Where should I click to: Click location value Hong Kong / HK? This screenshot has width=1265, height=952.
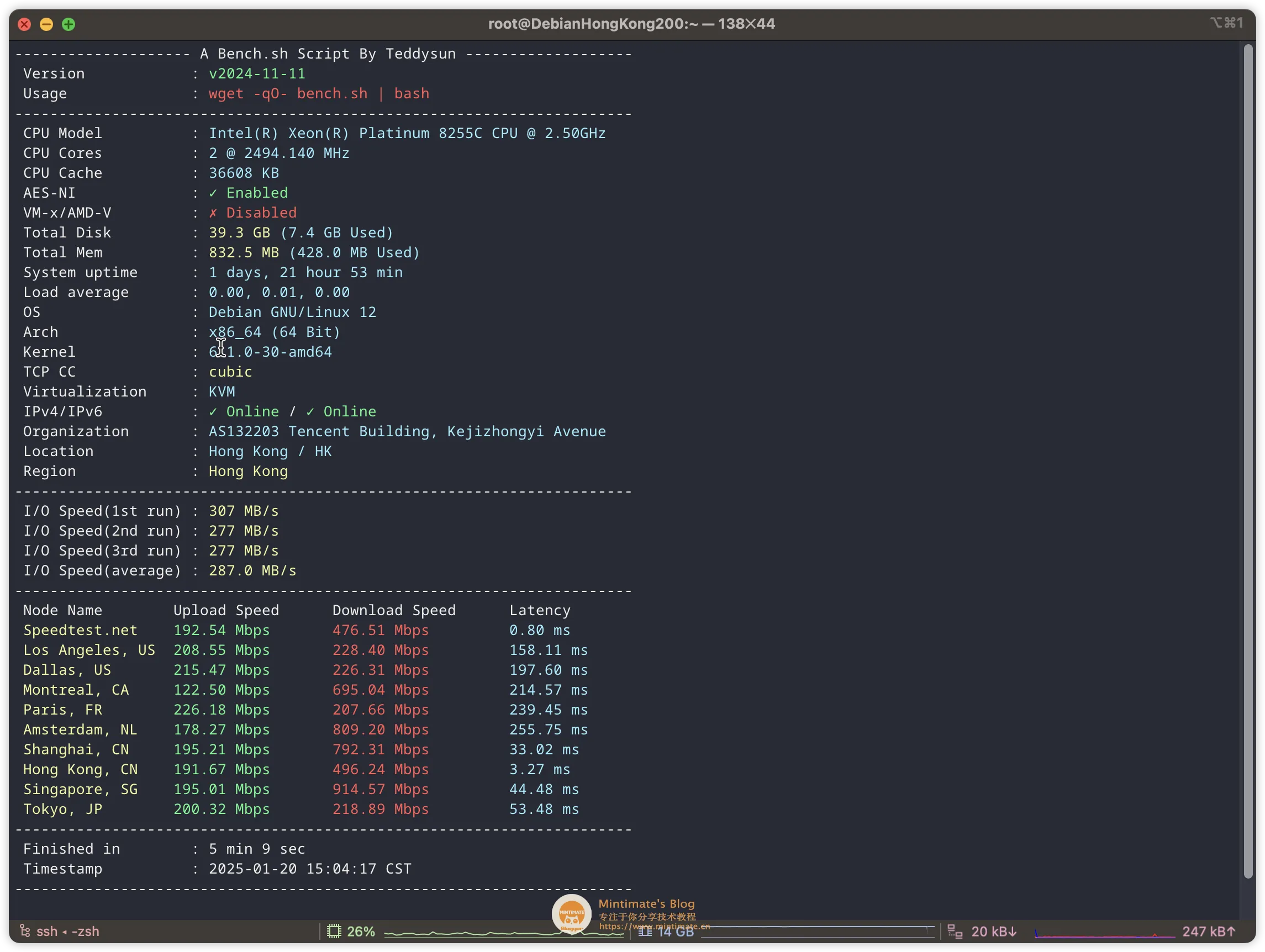click(x=270, y=452)
